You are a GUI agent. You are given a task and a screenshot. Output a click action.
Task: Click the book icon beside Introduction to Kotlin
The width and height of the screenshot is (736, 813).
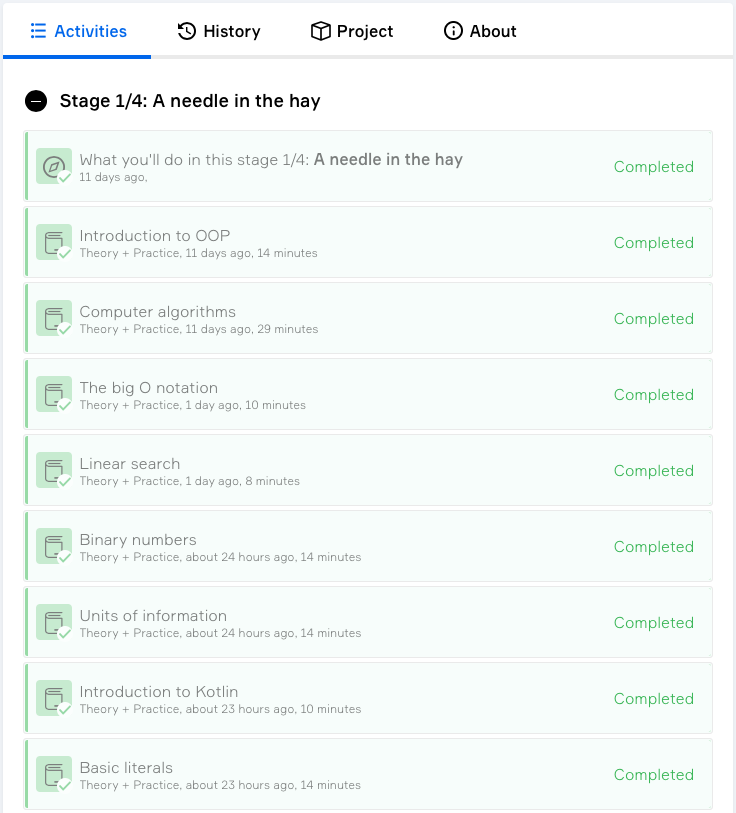(54, 698)
